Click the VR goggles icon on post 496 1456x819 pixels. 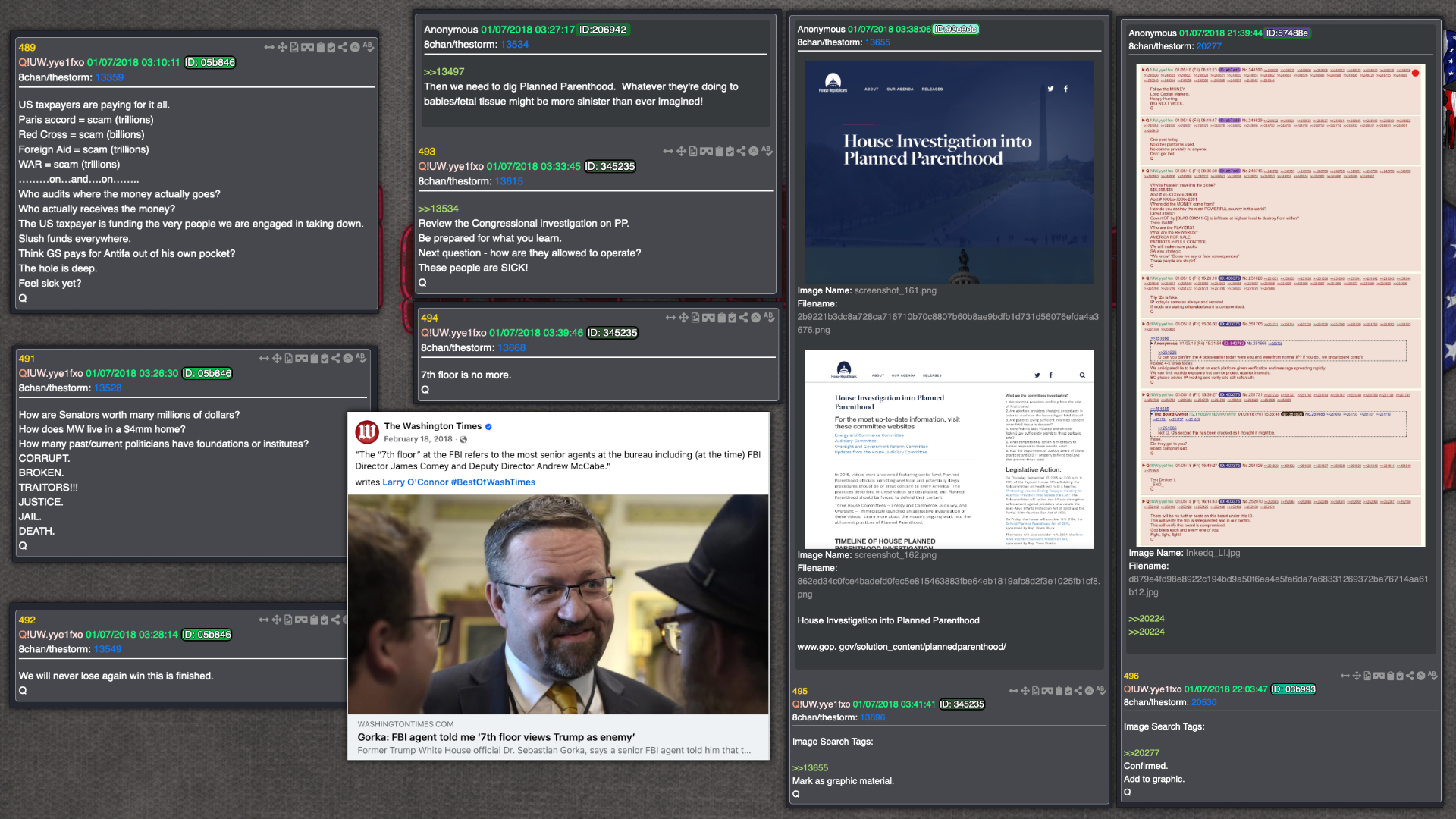pos(1379,676)
